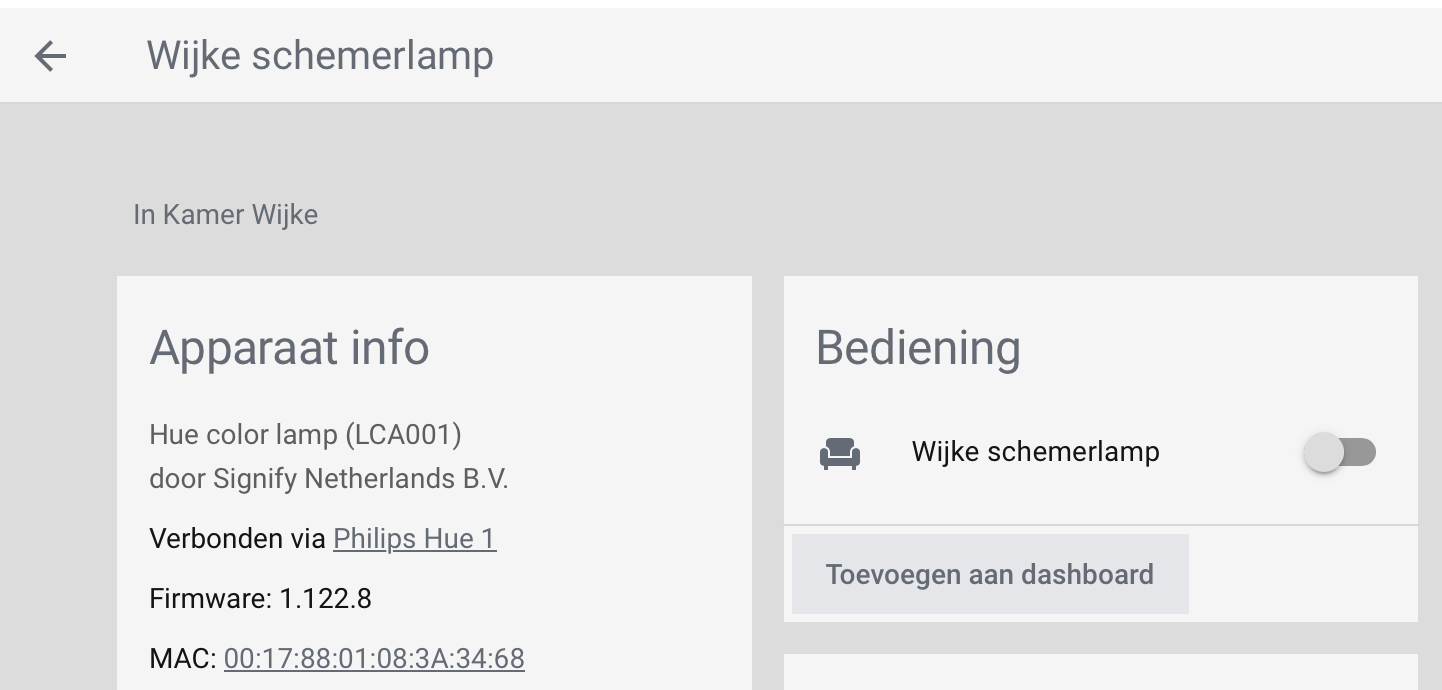The image size is (1442, 690).
Task: Click the In Kamer Wijke area label
Action: (x=226, y=215)
